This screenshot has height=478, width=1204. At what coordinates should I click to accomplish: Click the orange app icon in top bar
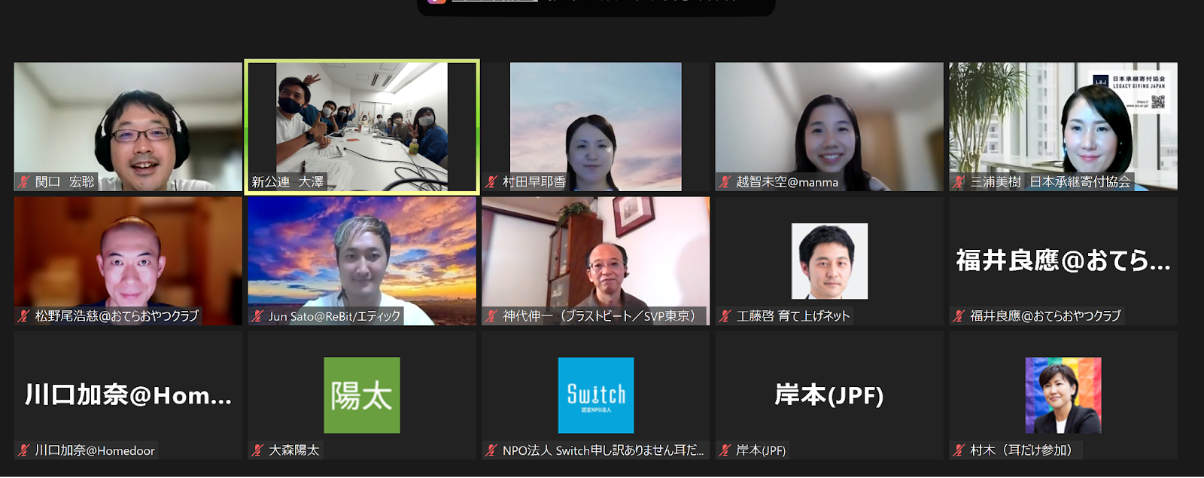point(436,1)
